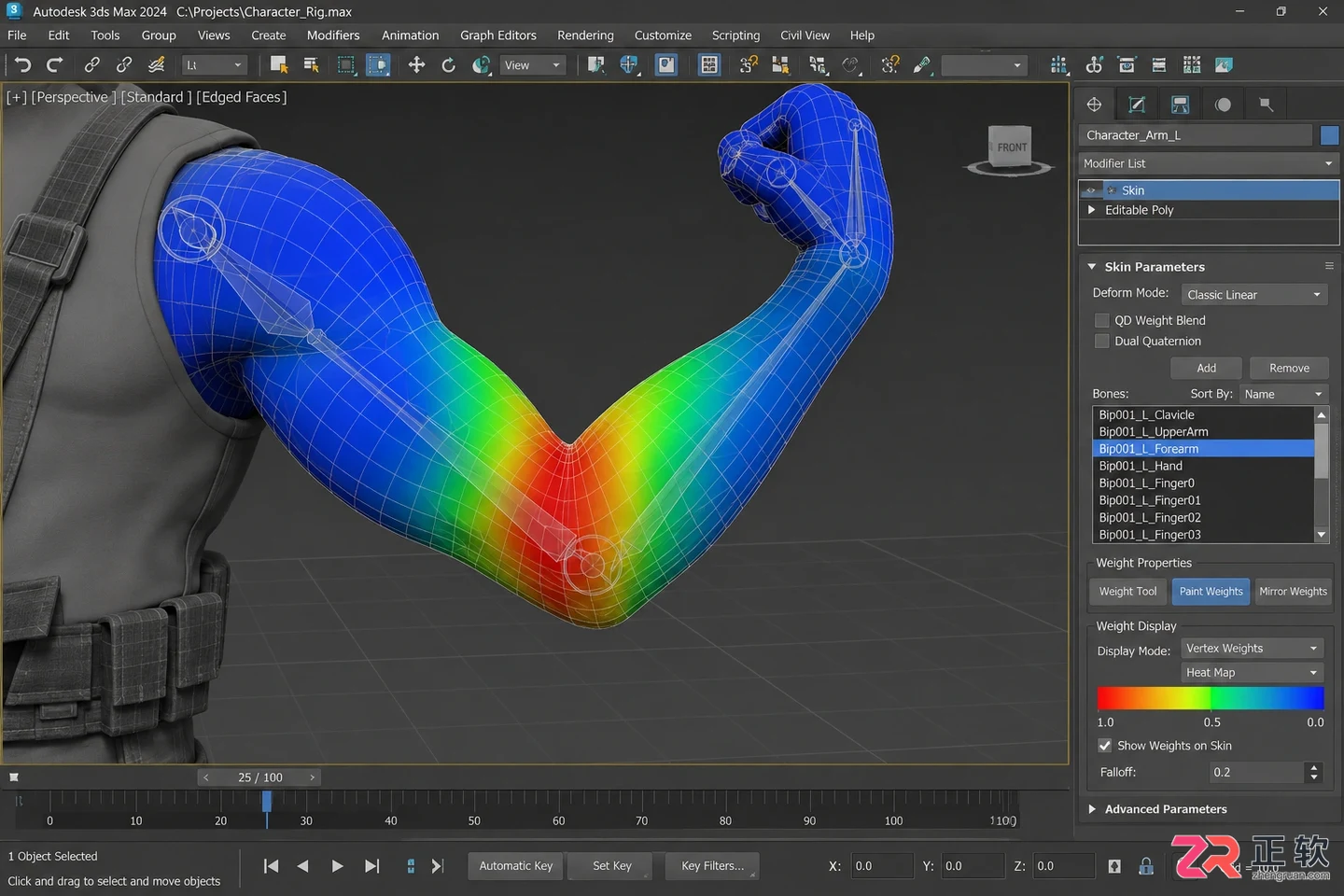Open the Rendering menu
Screen dimensions: 1344x896
585,35
